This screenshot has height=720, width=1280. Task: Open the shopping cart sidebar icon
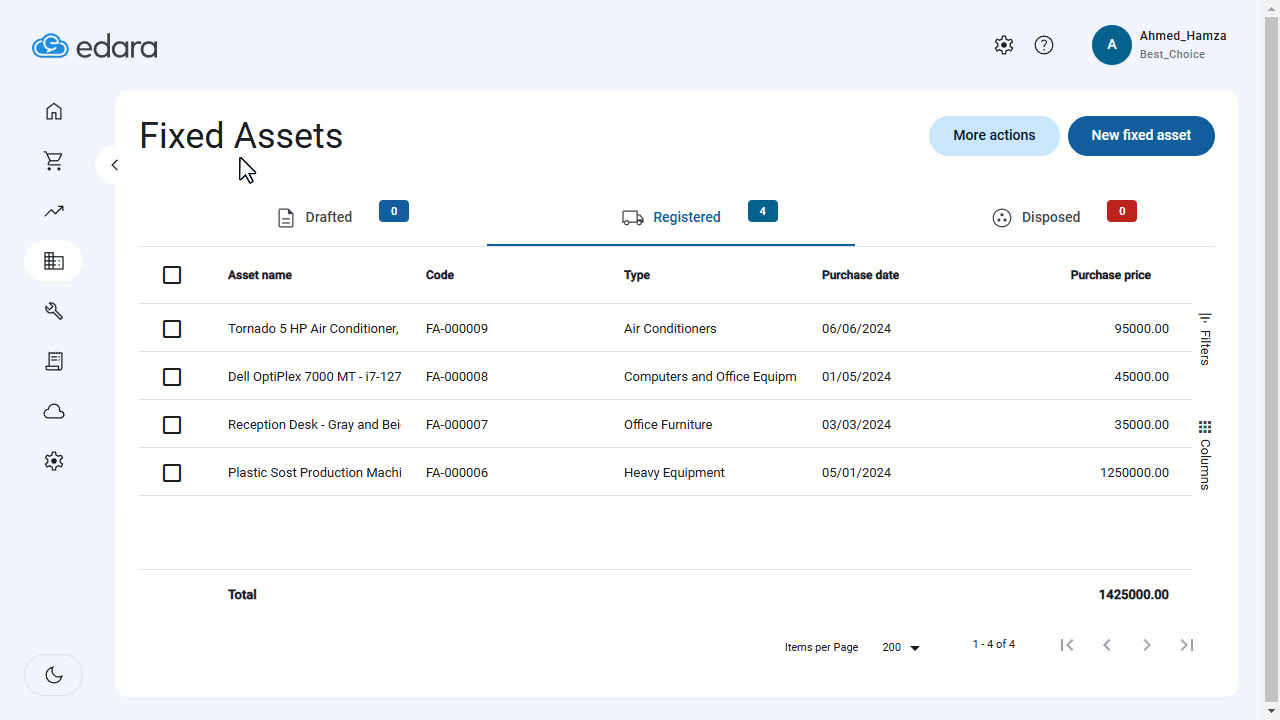pos(54,161)
